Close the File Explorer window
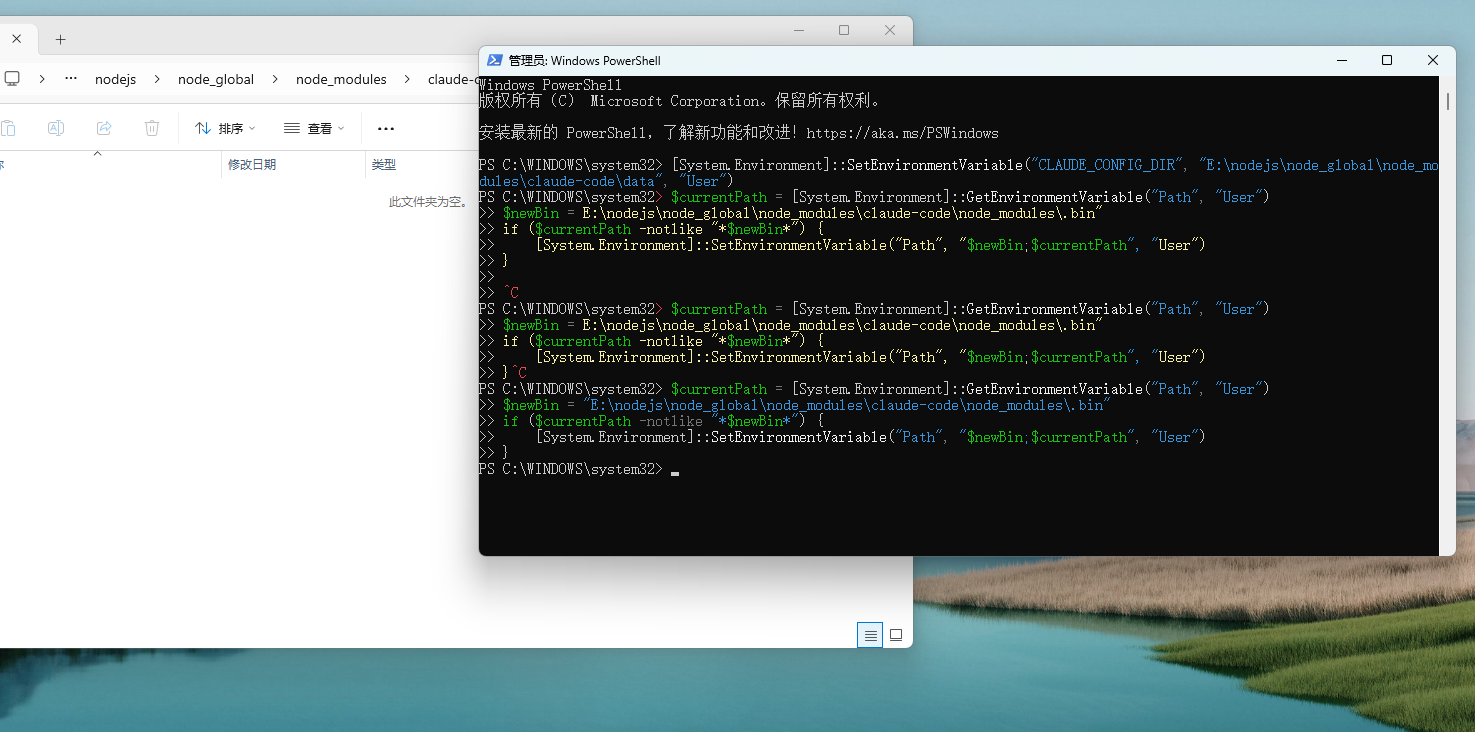 coord(890,31)
